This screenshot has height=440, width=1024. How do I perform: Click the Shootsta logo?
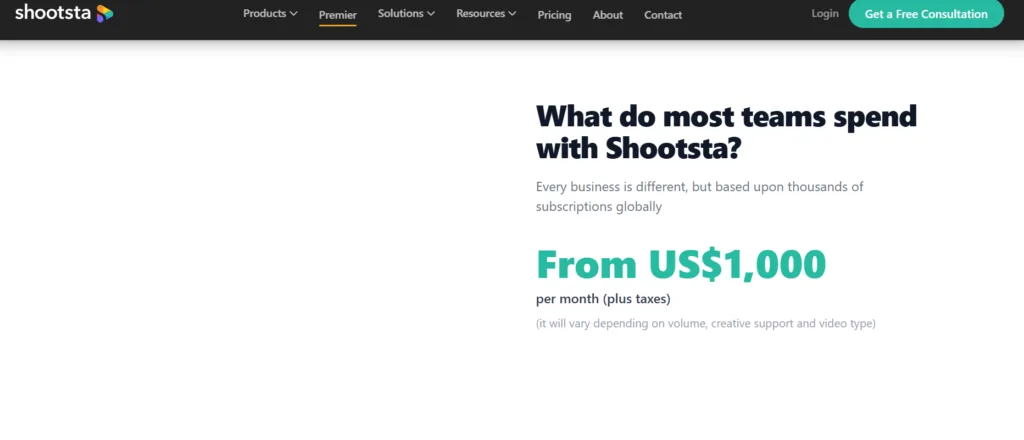pos(64,12)
